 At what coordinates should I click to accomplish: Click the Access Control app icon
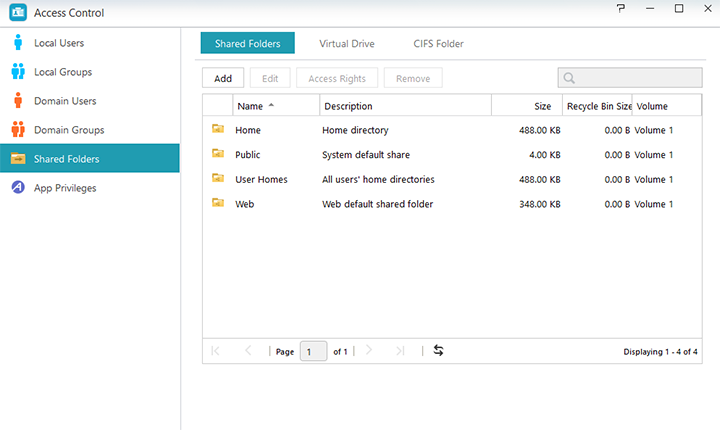[18, 12]
